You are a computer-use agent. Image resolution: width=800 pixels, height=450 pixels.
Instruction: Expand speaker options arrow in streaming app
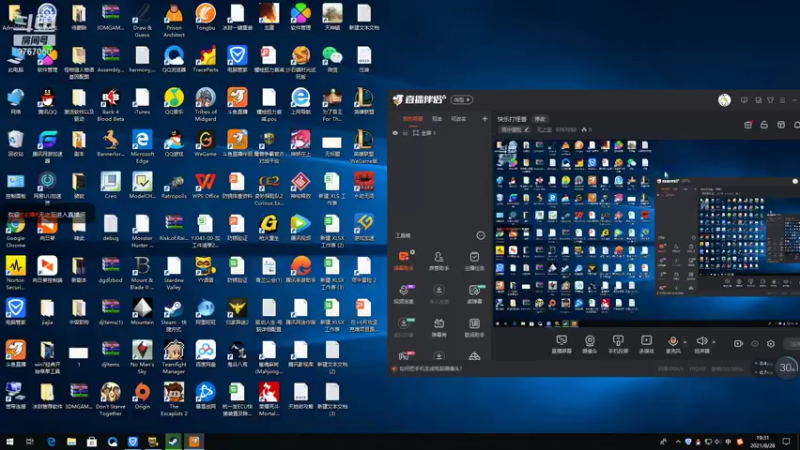(713, 342)
